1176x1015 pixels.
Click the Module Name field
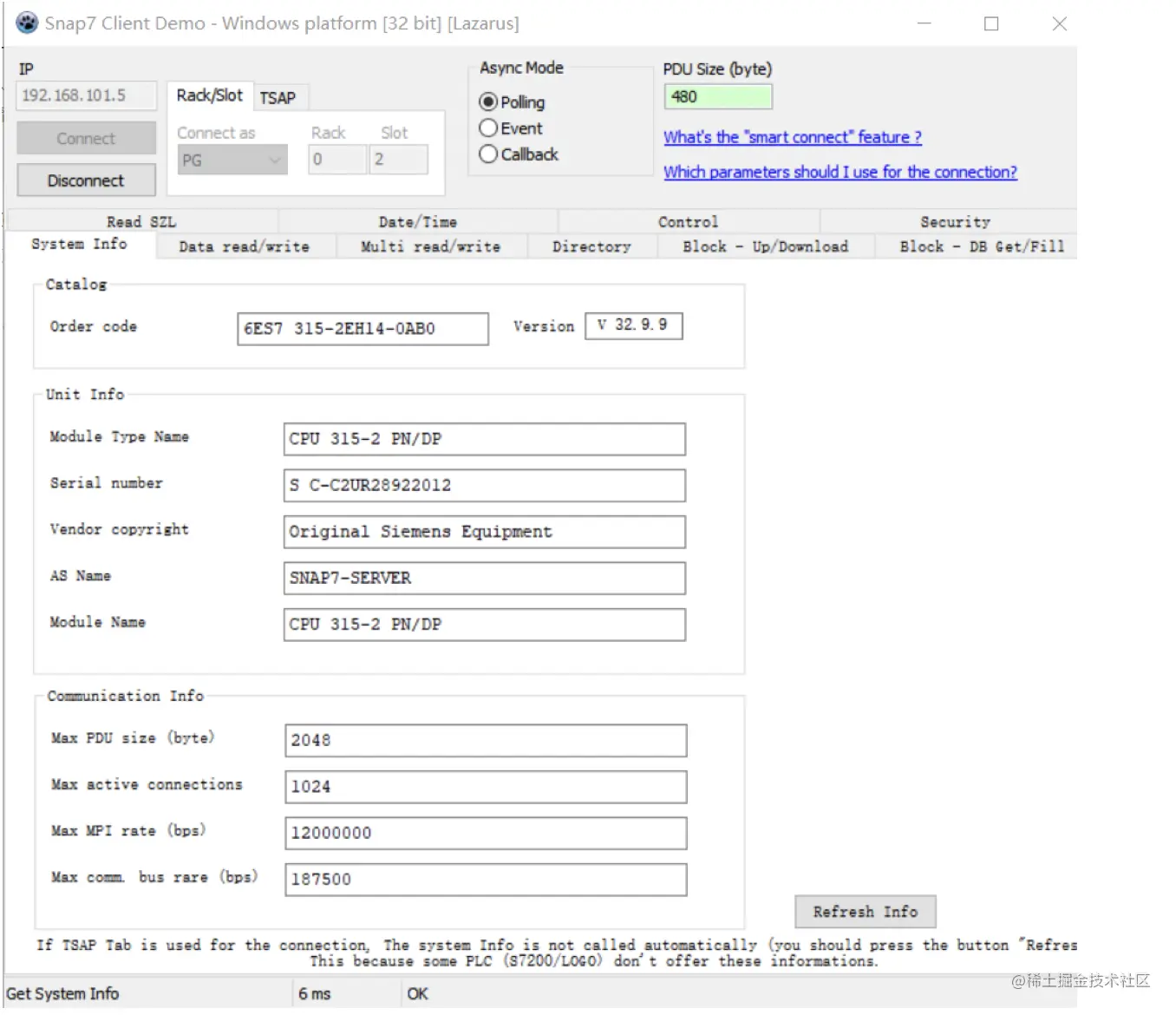click(484, 625)
